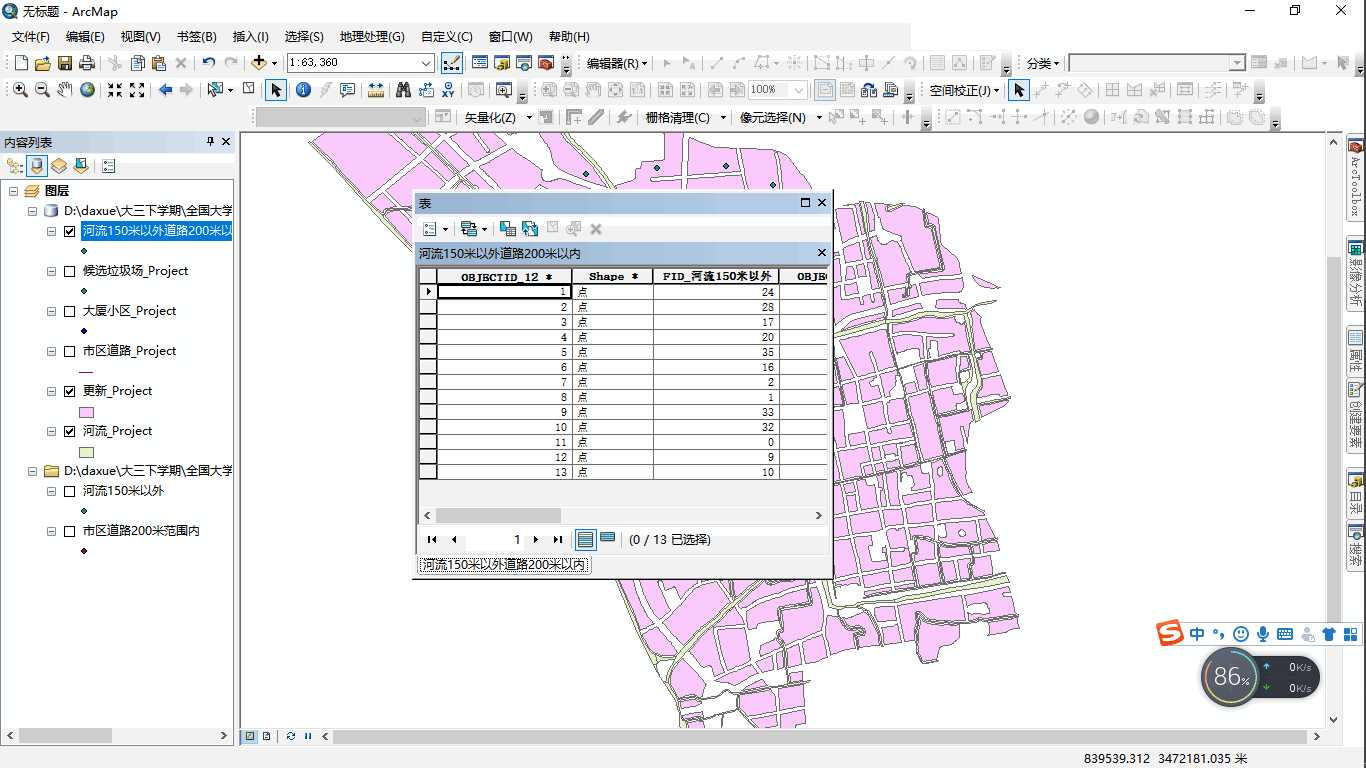Check the 市区道路_Project layer

tap(69, 351)
